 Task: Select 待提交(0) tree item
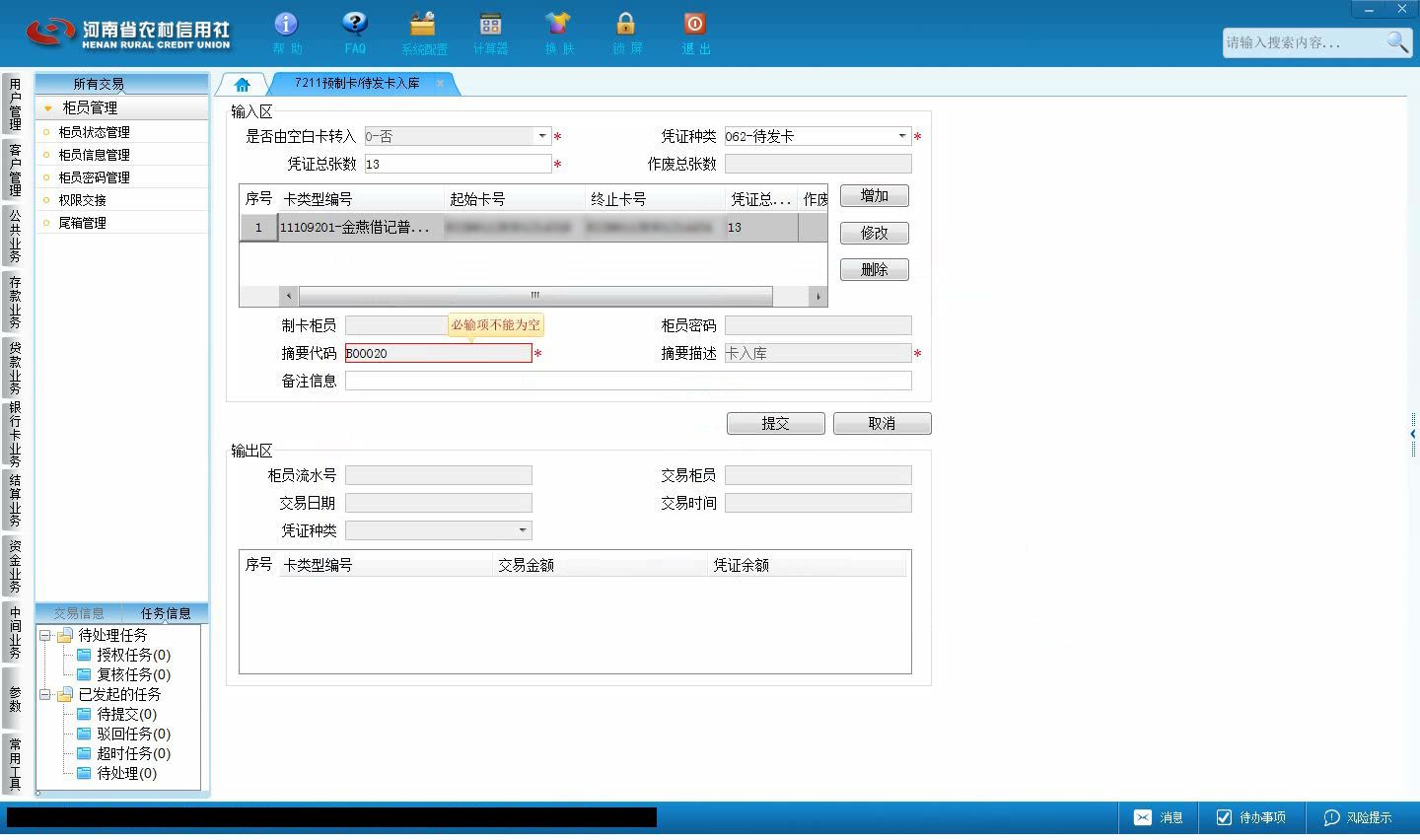pyautogui.click(x=126, y=714)
